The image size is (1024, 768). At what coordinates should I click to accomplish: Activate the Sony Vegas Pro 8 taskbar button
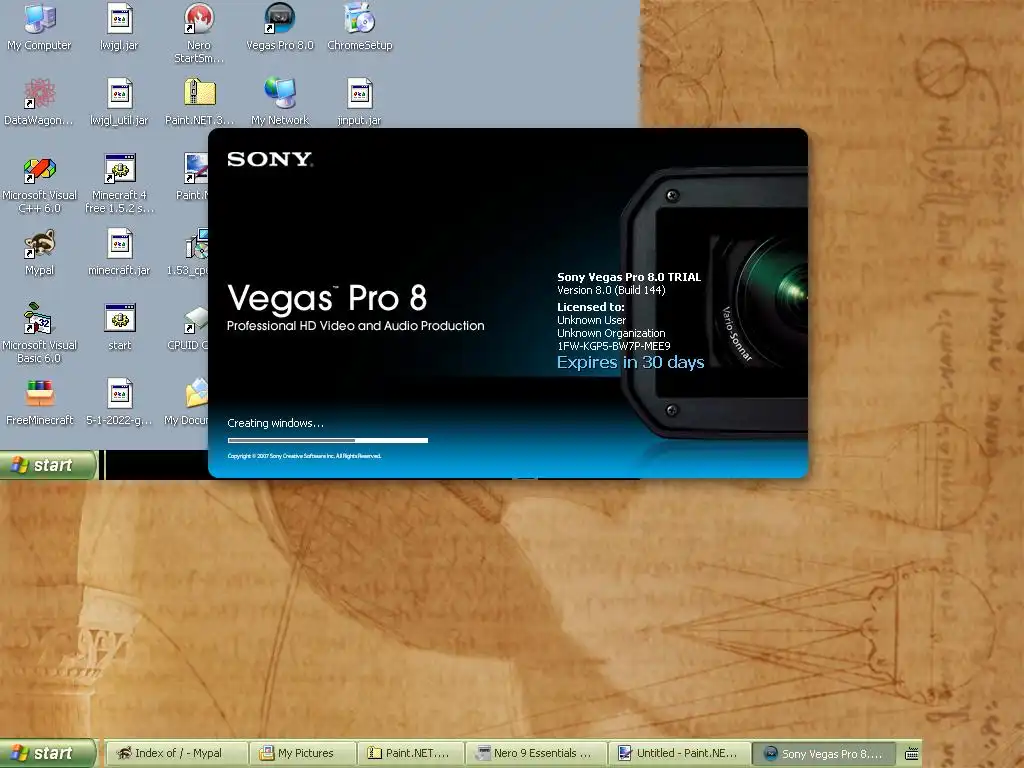pos(824,754)
